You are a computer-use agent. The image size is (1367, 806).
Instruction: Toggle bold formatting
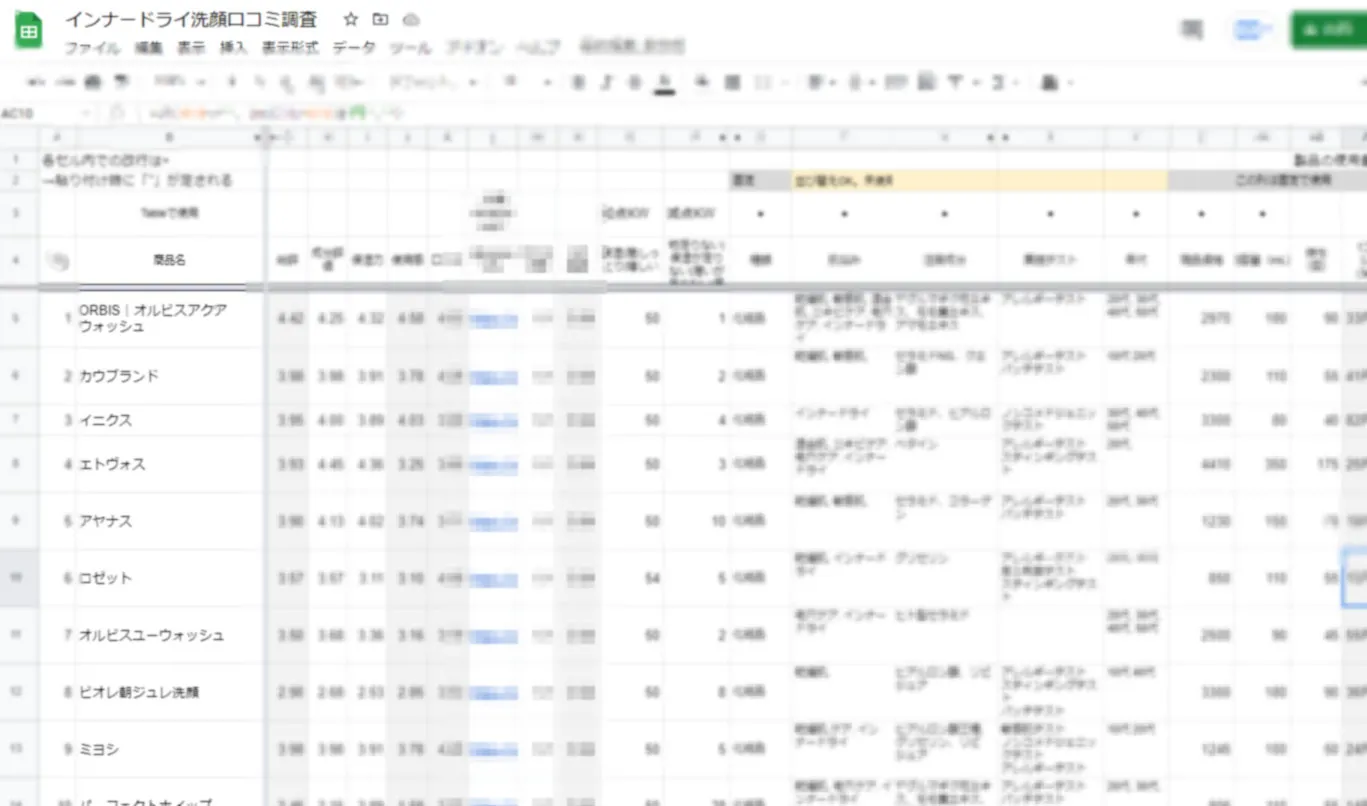[x=576, y=82]
